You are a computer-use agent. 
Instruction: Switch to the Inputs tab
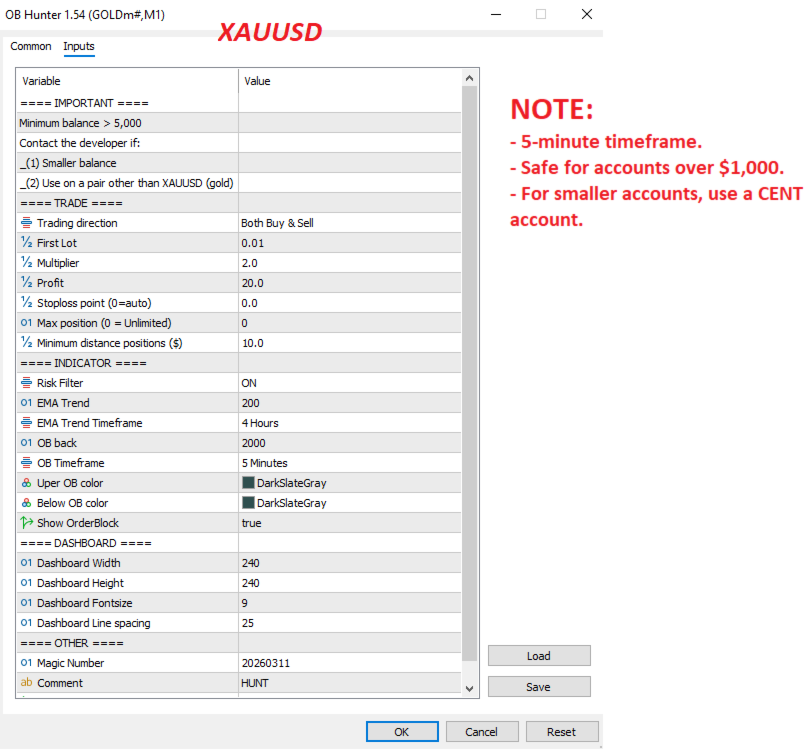(x=79, y=46)
